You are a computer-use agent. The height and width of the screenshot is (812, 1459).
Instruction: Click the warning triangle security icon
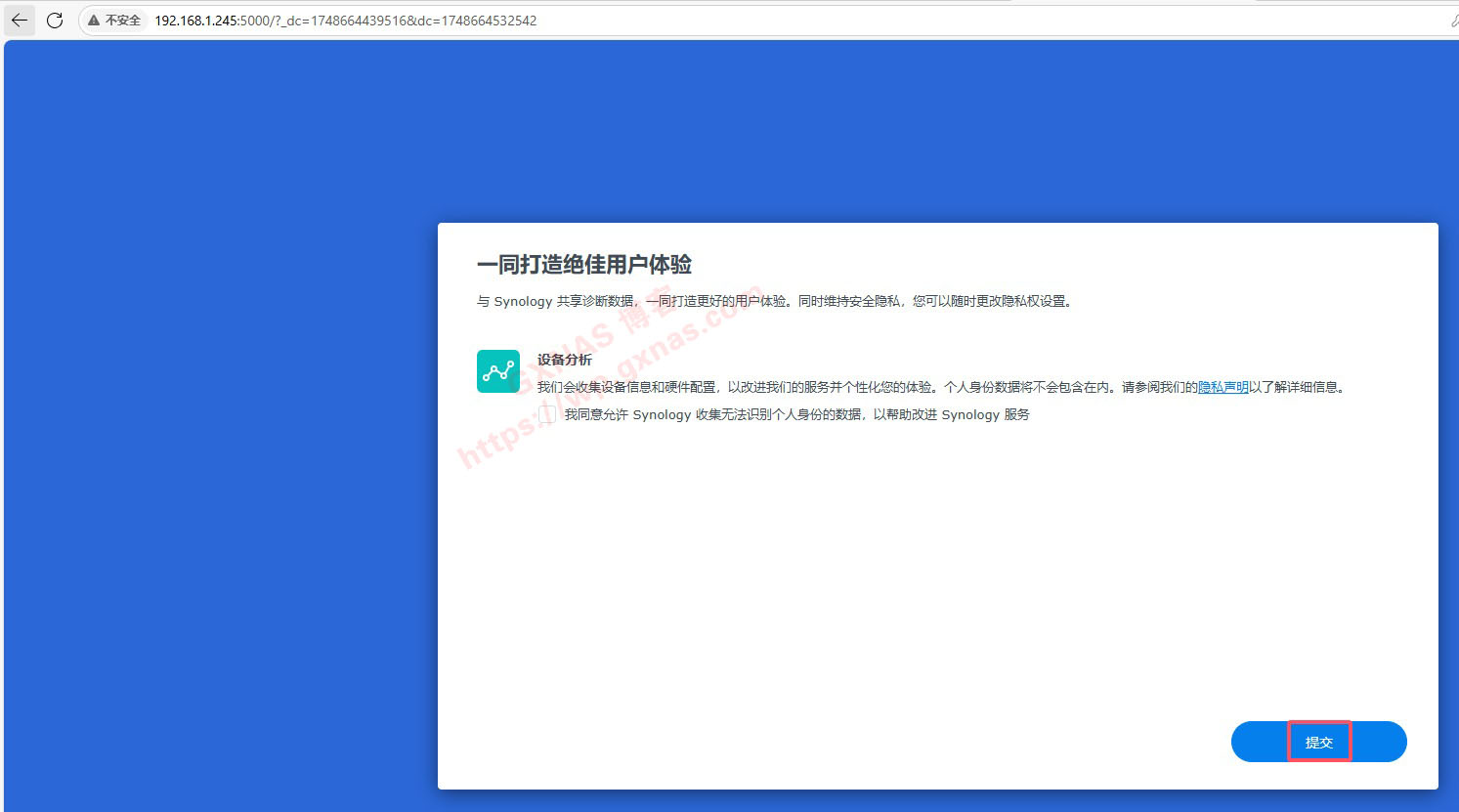pos(94,21)
